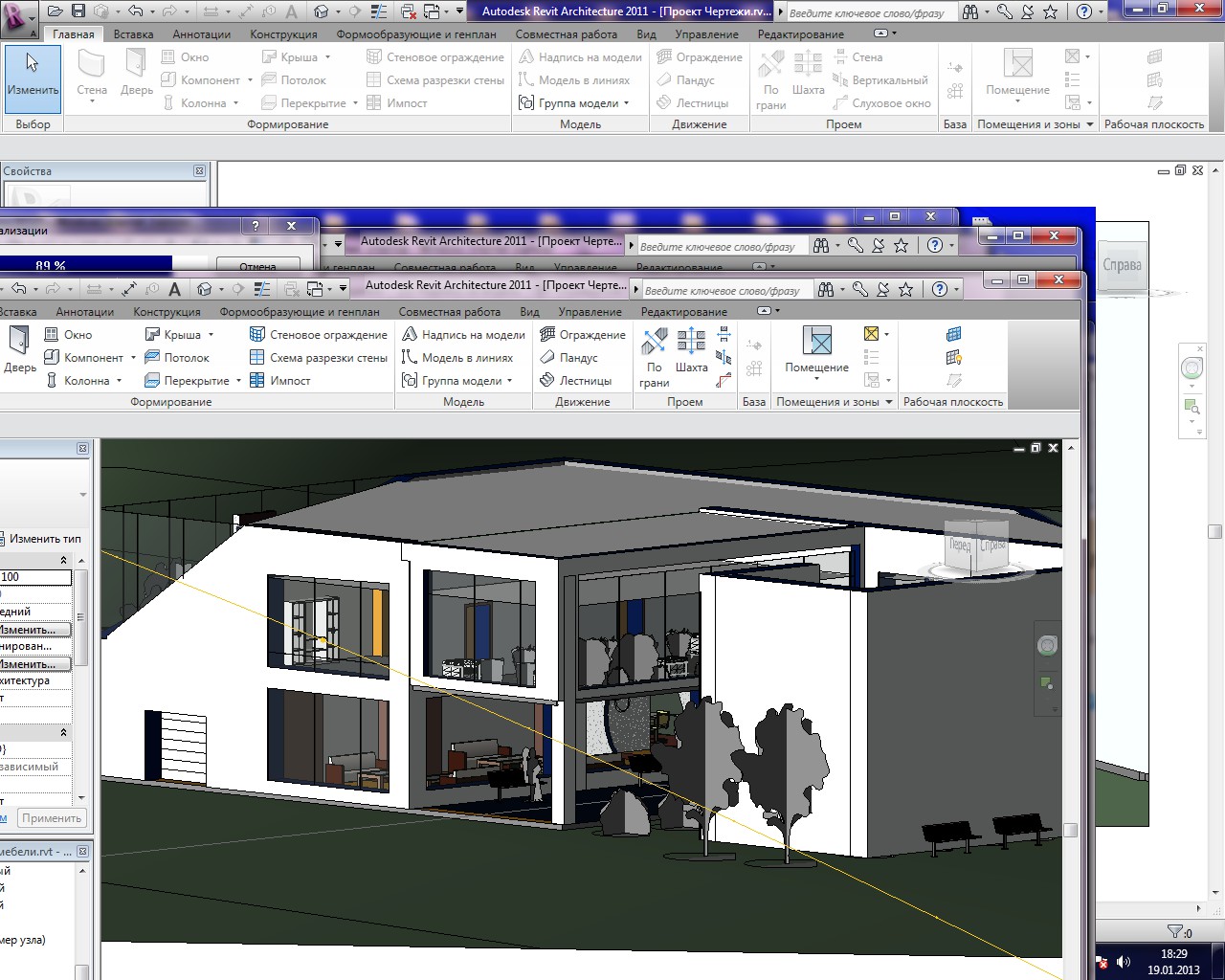
Task: Expand Колонна dropdown arrow in front window
Action: (119, 381)
